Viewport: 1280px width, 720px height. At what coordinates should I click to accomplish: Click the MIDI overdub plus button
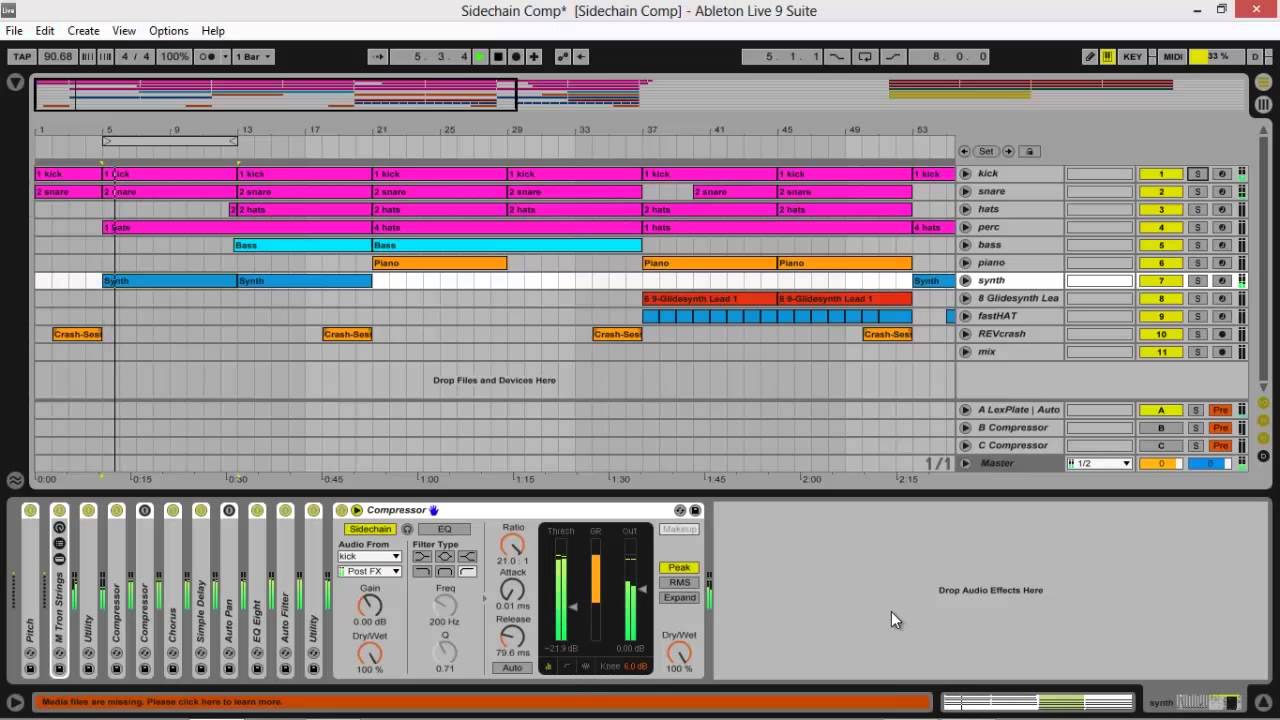[x=534, y=57]
